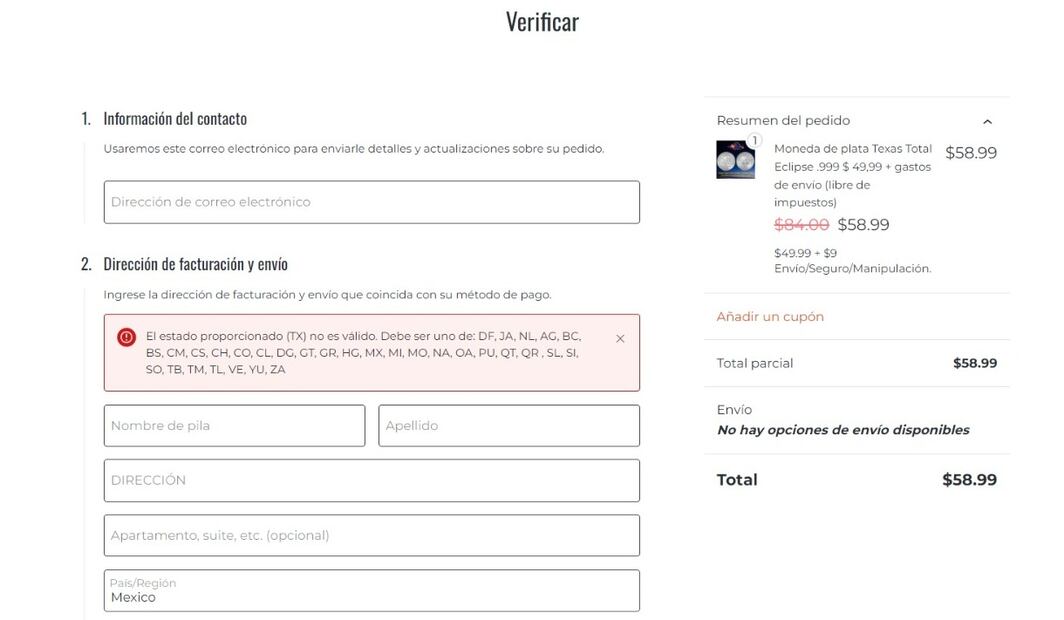Click the product title Moneda de plata Texas
Viewport: 1064px width, 620px height.
click(853, 175)
